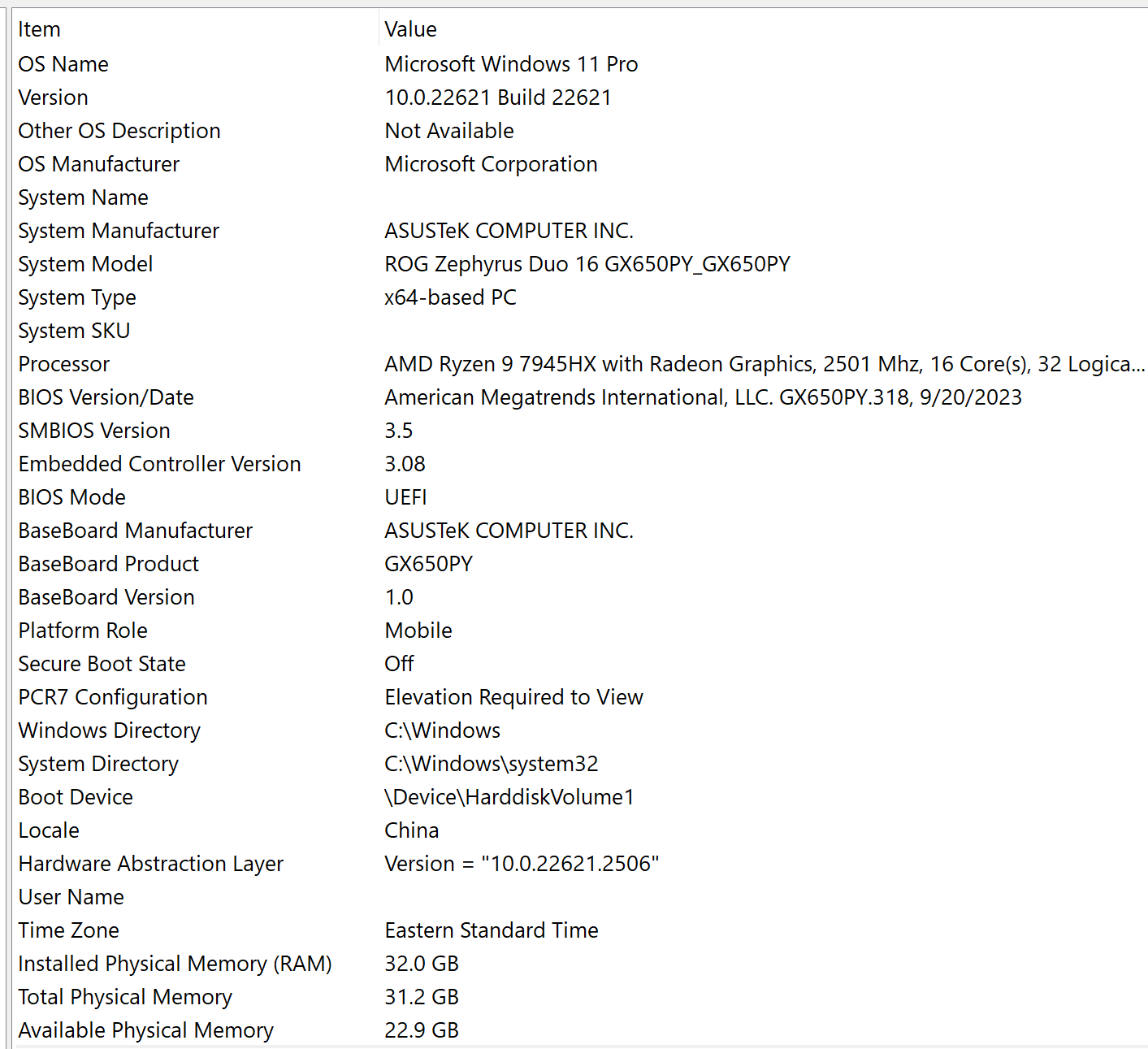Select the Platform Role row label

[83, 631]
